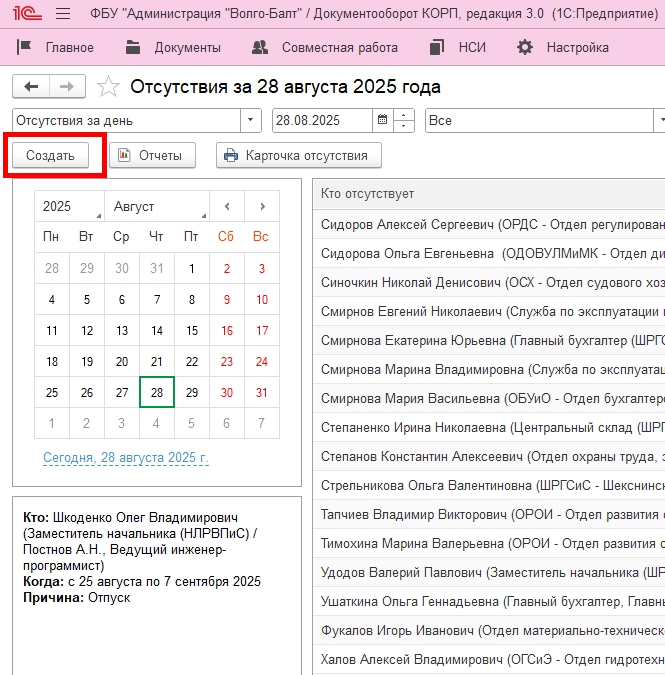Screen dimensions: 665x675
Task: Open 'Карточка отсутствия' button
Action: pos(298,155)
